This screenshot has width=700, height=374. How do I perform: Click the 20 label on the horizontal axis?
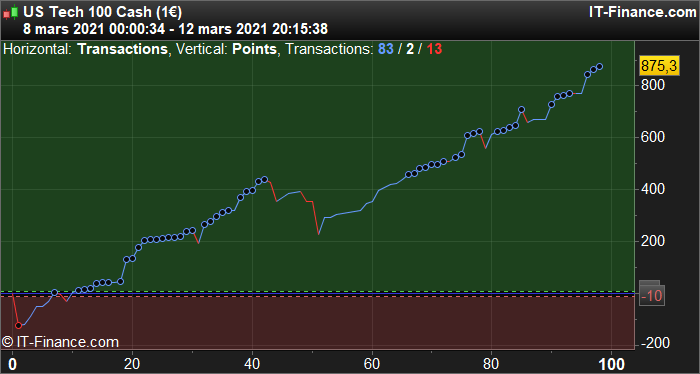tap(133, 364)
